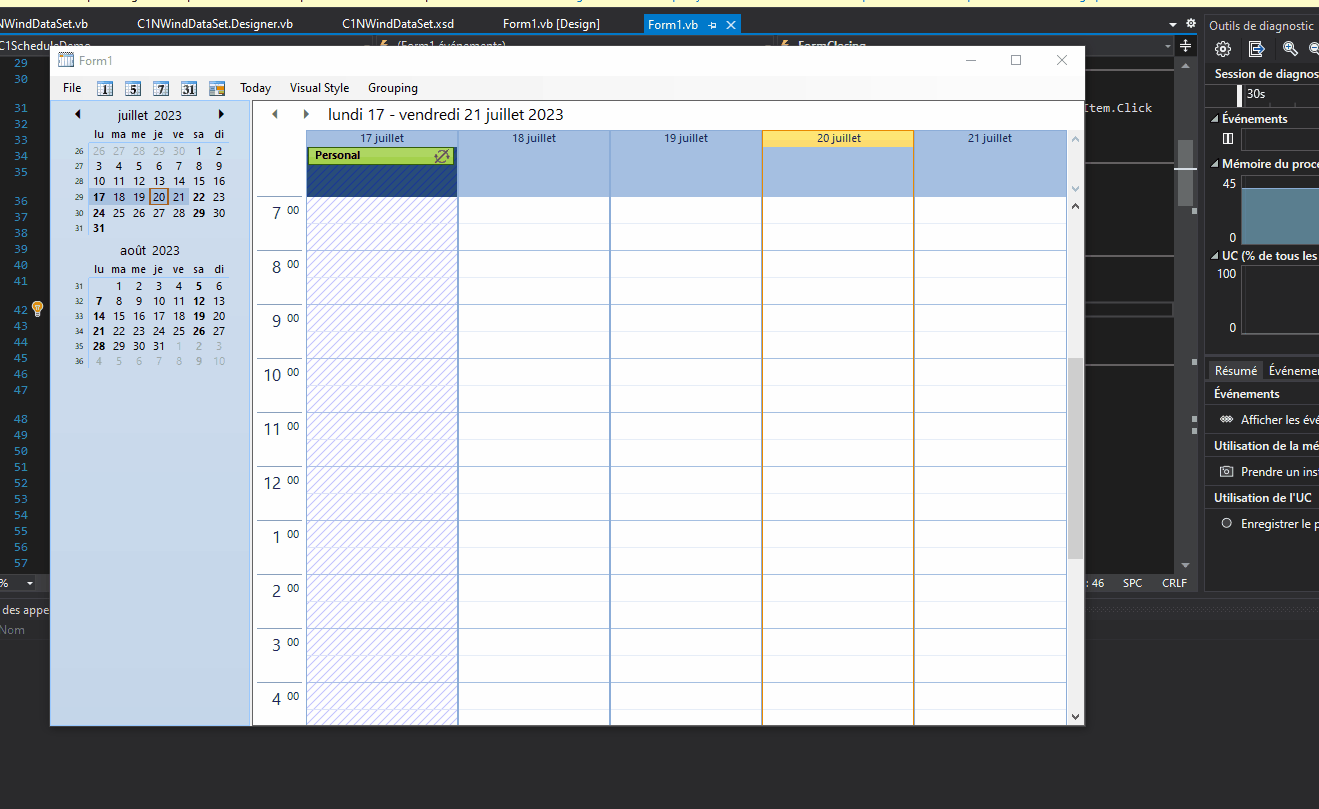This screenshot has height=809, width=1319.
Task: Switch to 7-day Week view icon
Action: pos(161,88)
